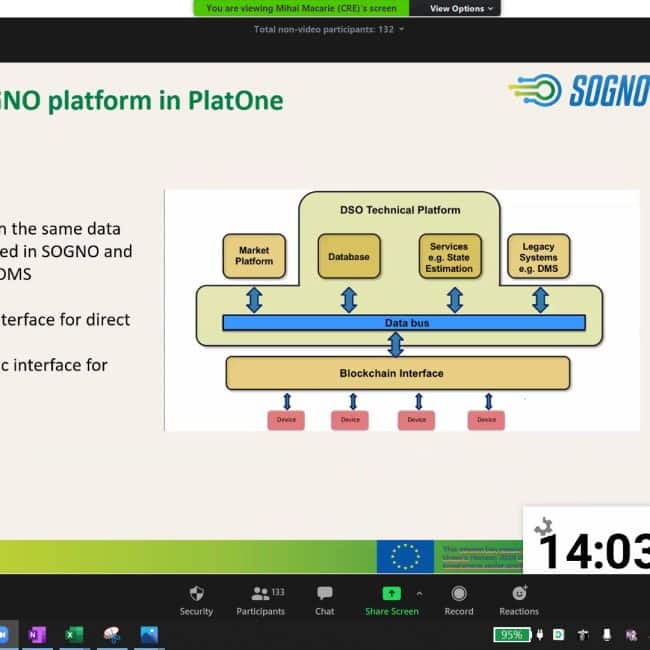Click the DSO Technical Platform title
Screen dimensions: 650x650
(400, 210)
